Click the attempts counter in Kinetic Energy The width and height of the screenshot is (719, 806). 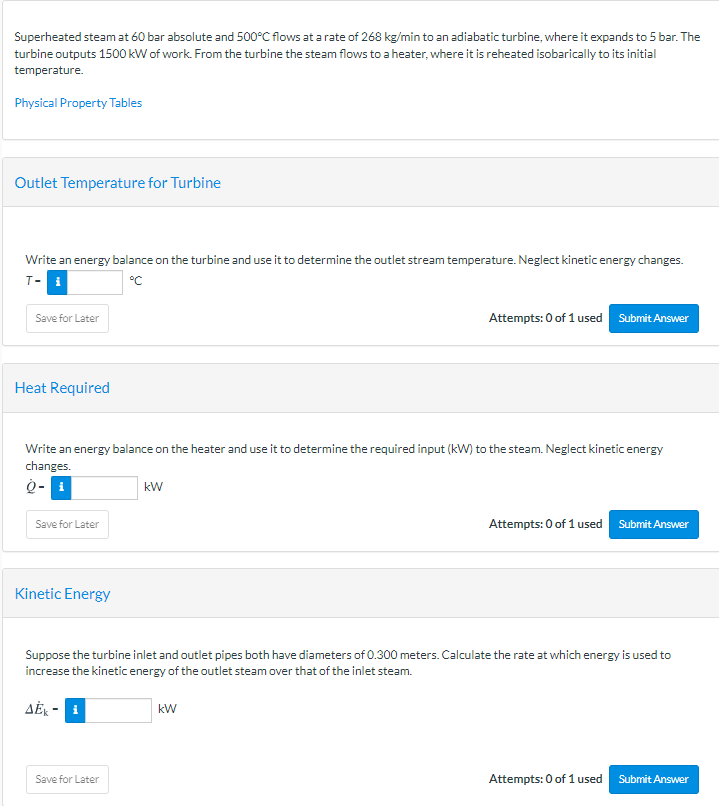[x=545, y=779]
